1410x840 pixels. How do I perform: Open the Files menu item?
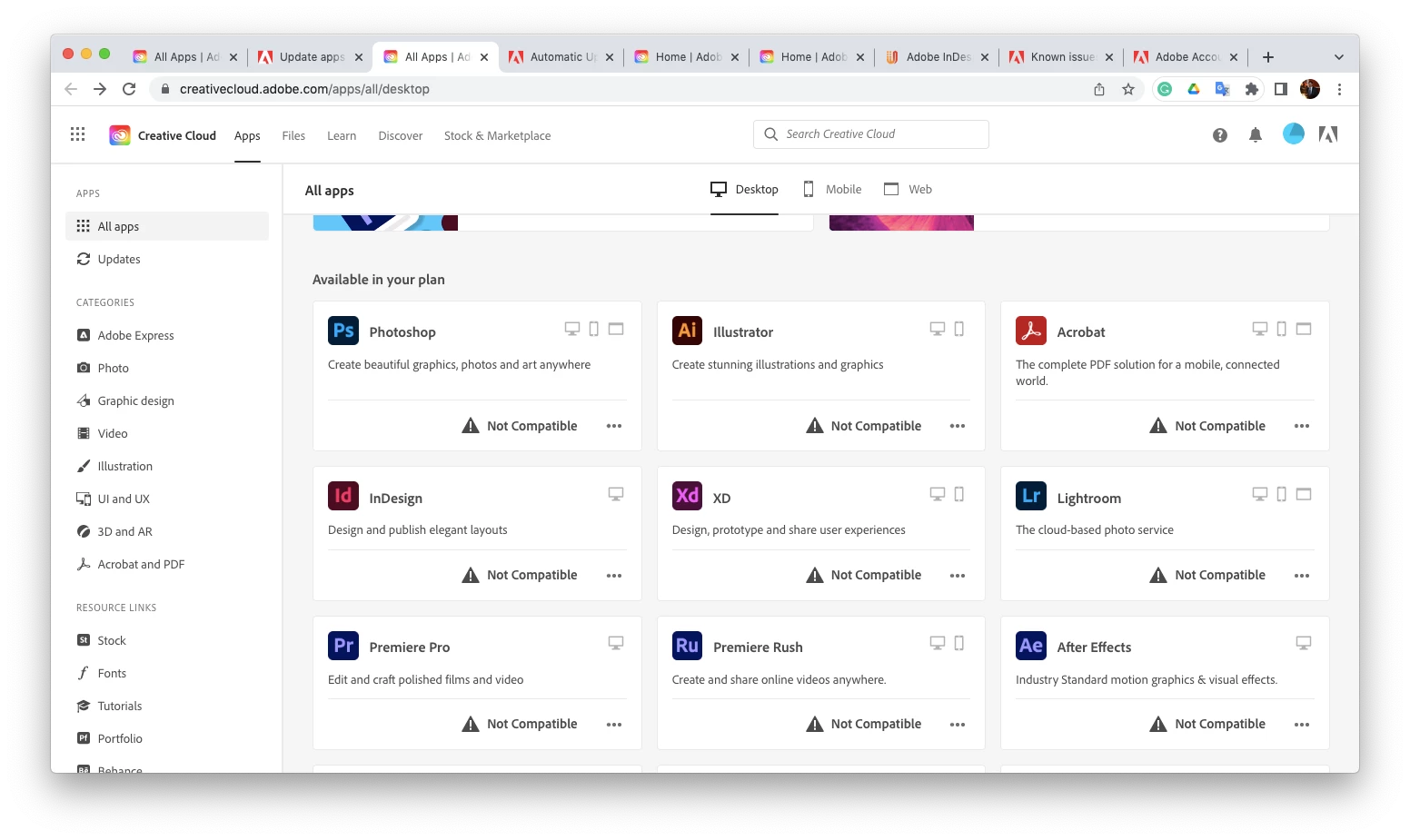pyautogui.click(x=293, y=136)
